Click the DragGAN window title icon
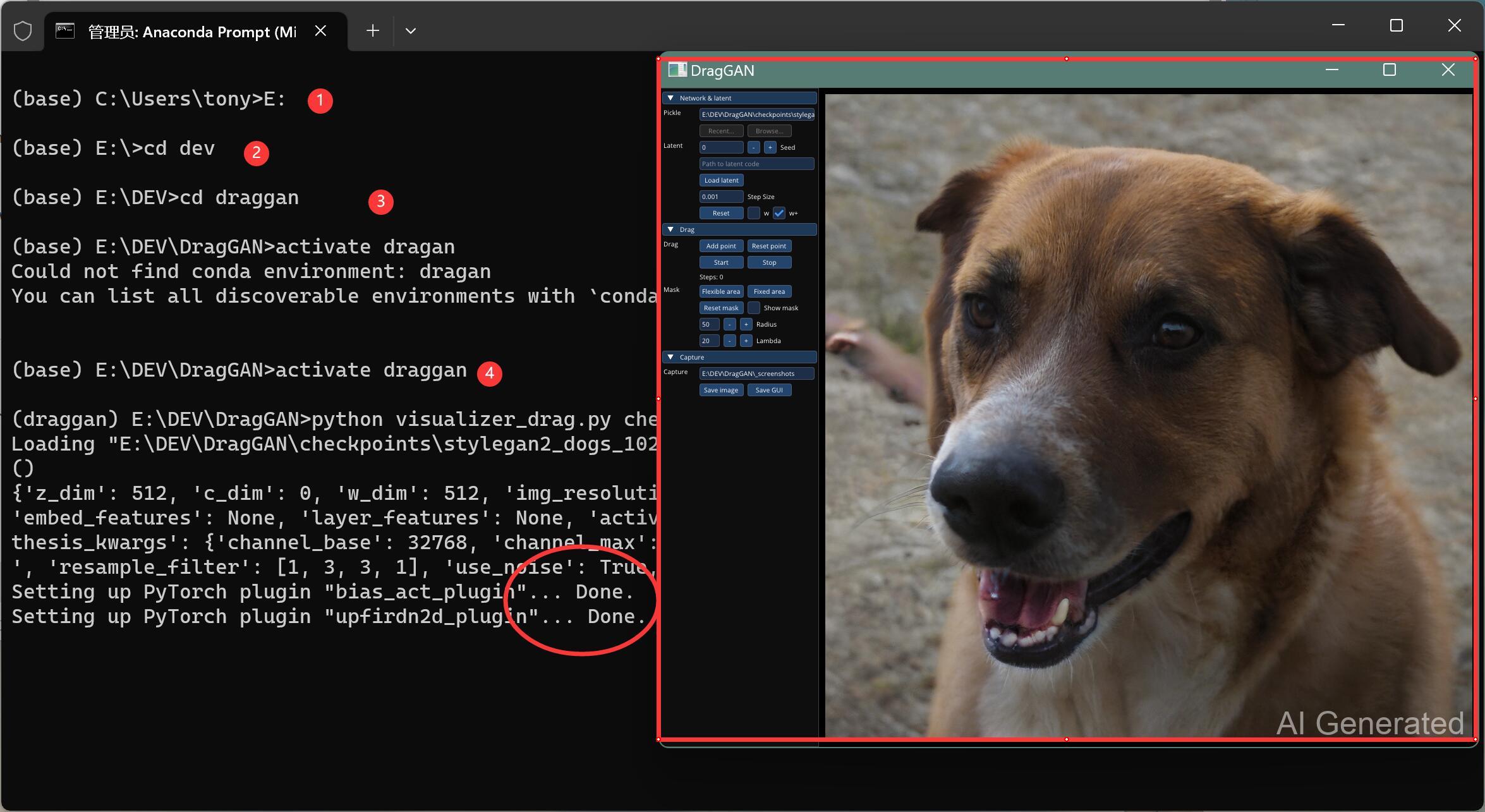 click(x=677, y=70)
